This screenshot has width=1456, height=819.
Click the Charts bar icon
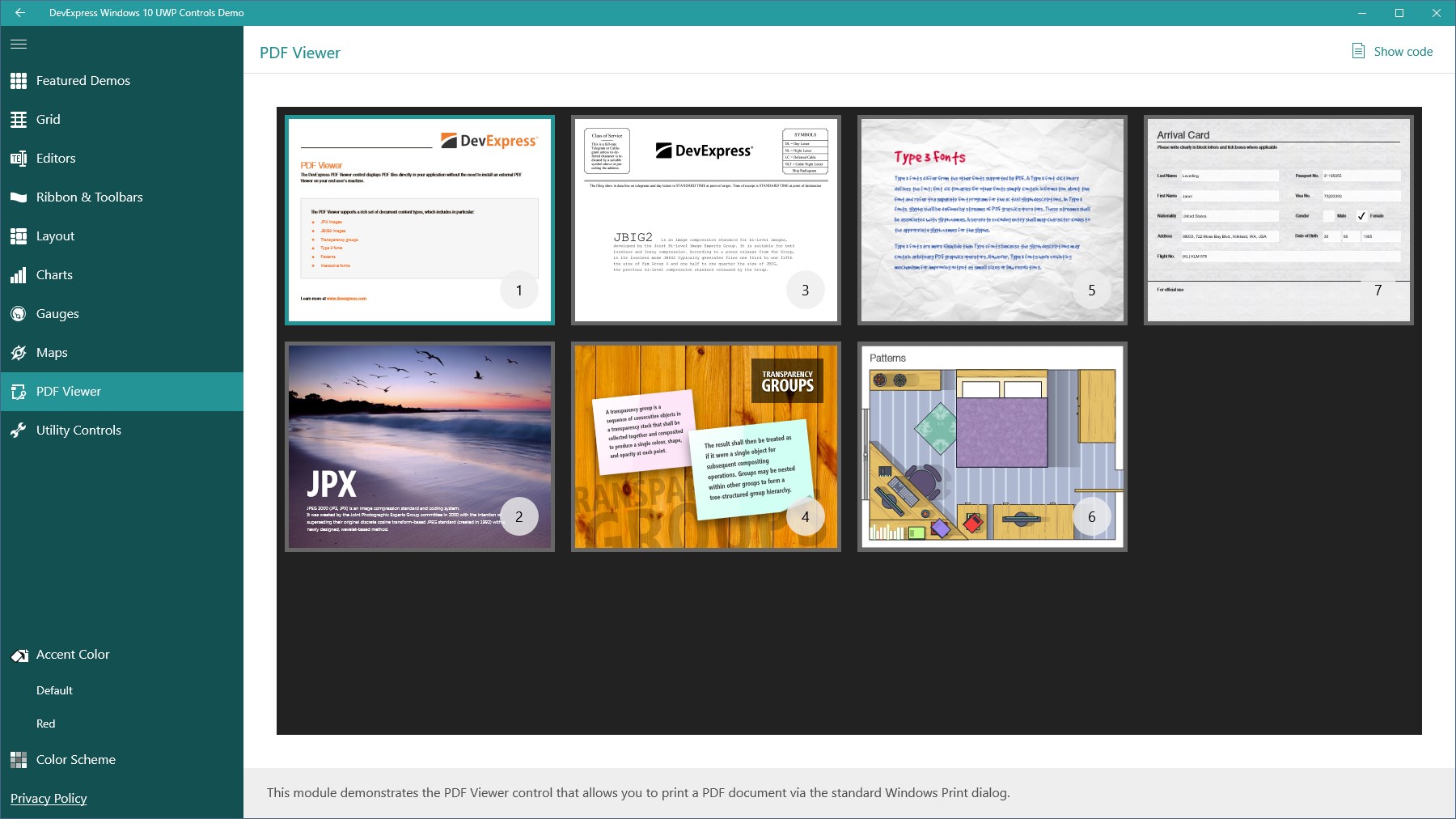pyautogui.click(x=19, y=275)
